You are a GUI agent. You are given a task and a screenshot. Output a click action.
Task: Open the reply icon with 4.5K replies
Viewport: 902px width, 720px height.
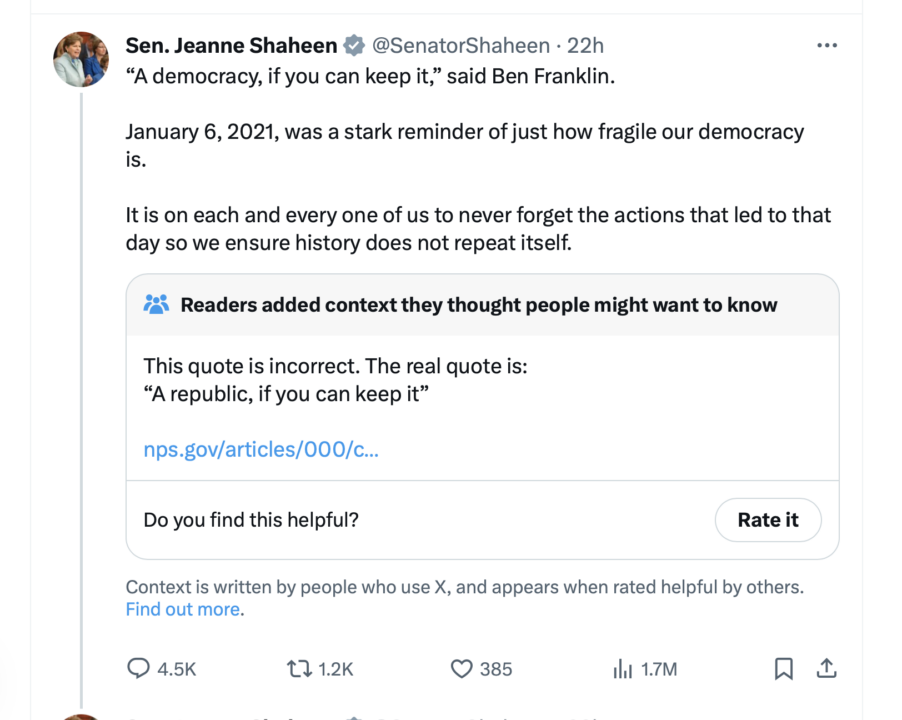click(139, 669)
